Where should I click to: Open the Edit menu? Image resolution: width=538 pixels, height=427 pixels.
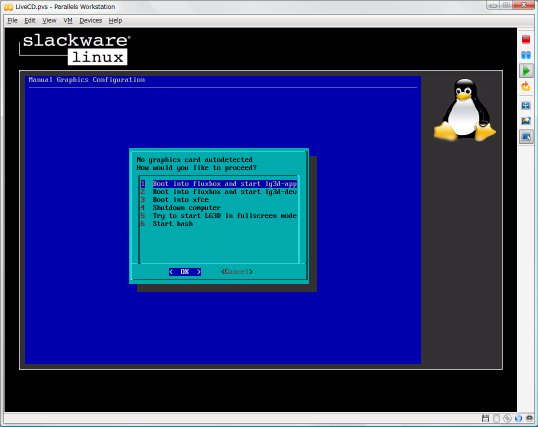pos(30,21)
